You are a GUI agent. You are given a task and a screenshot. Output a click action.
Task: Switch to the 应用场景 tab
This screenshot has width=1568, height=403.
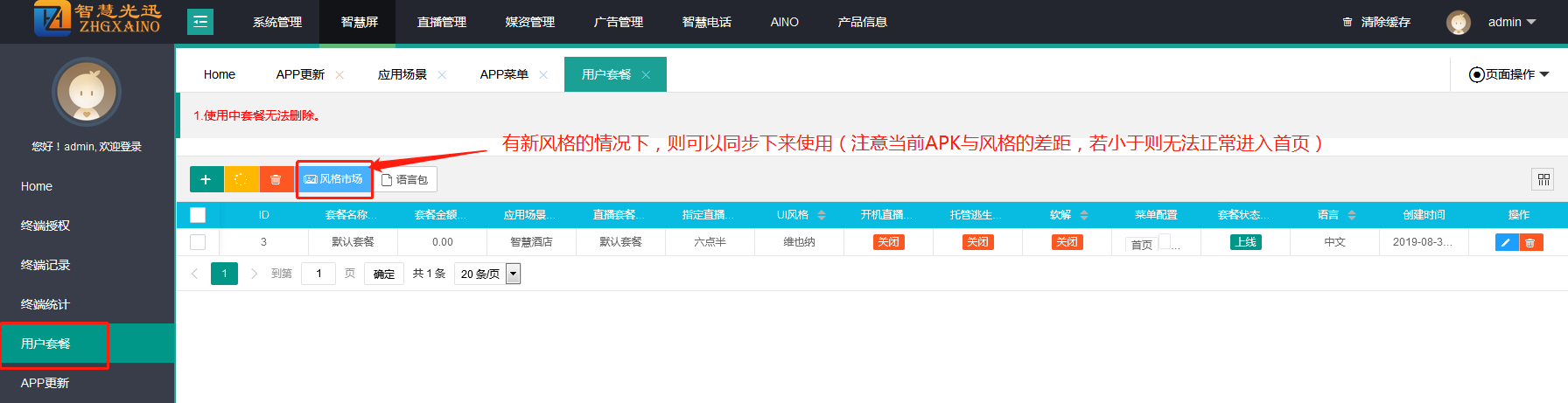click(x=402, y=74)
